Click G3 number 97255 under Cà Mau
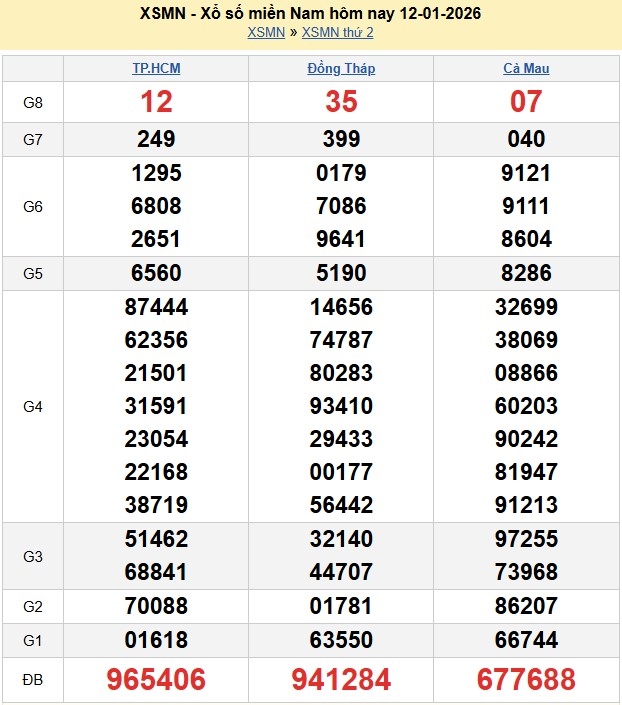This screenshot has height=705, width=622. 526,539
